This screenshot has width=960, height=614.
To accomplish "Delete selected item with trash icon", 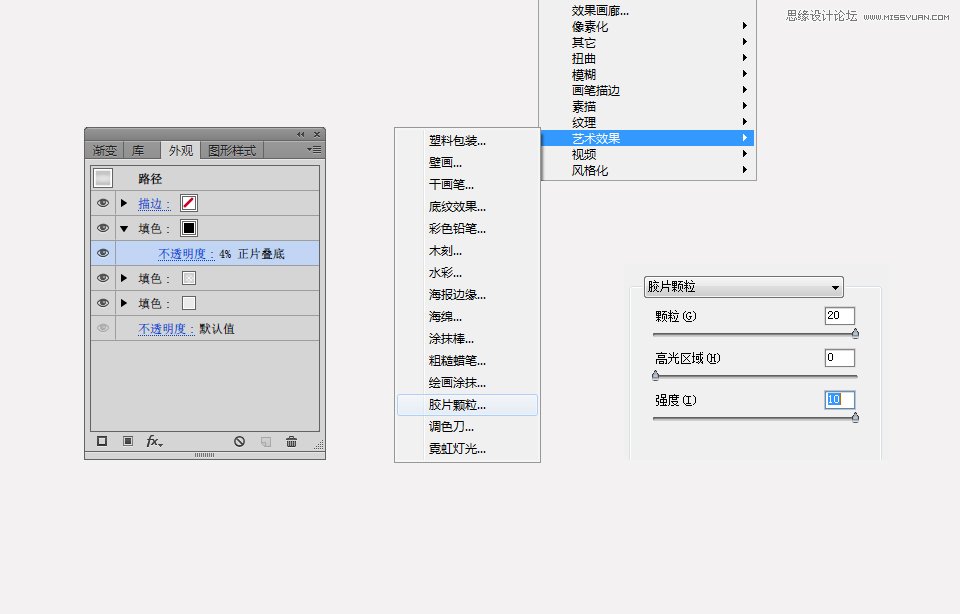I will [291, 441].
